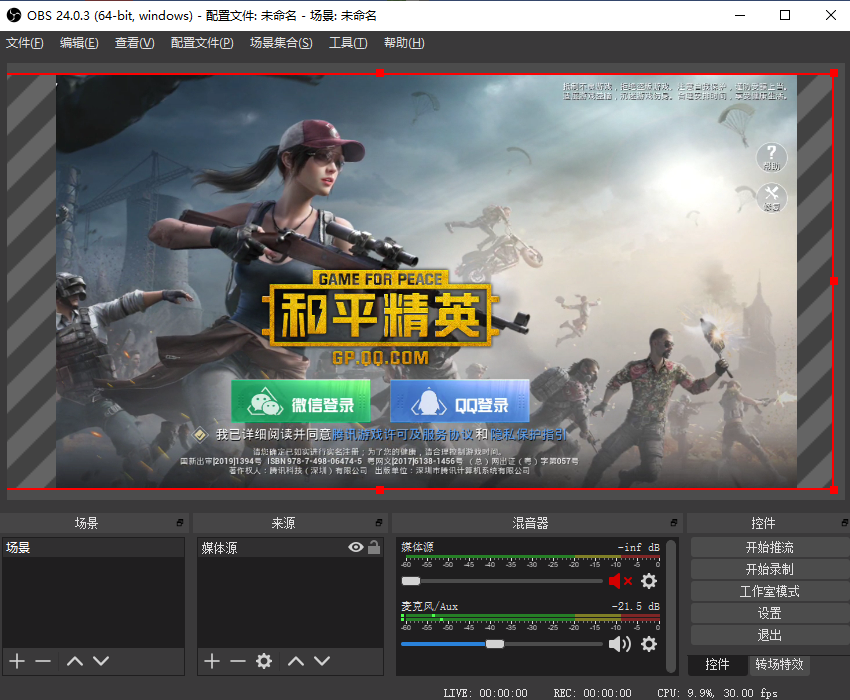The image size is (850, 700).
Task: Click the -21.5 dB level text
Action: pos(635,606)
